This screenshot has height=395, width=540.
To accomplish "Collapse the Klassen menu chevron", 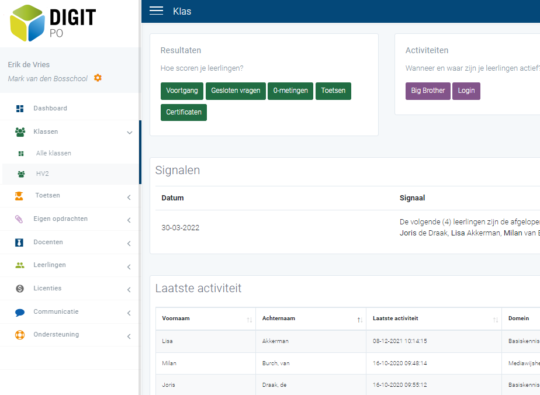I will [x=129, y=132].
